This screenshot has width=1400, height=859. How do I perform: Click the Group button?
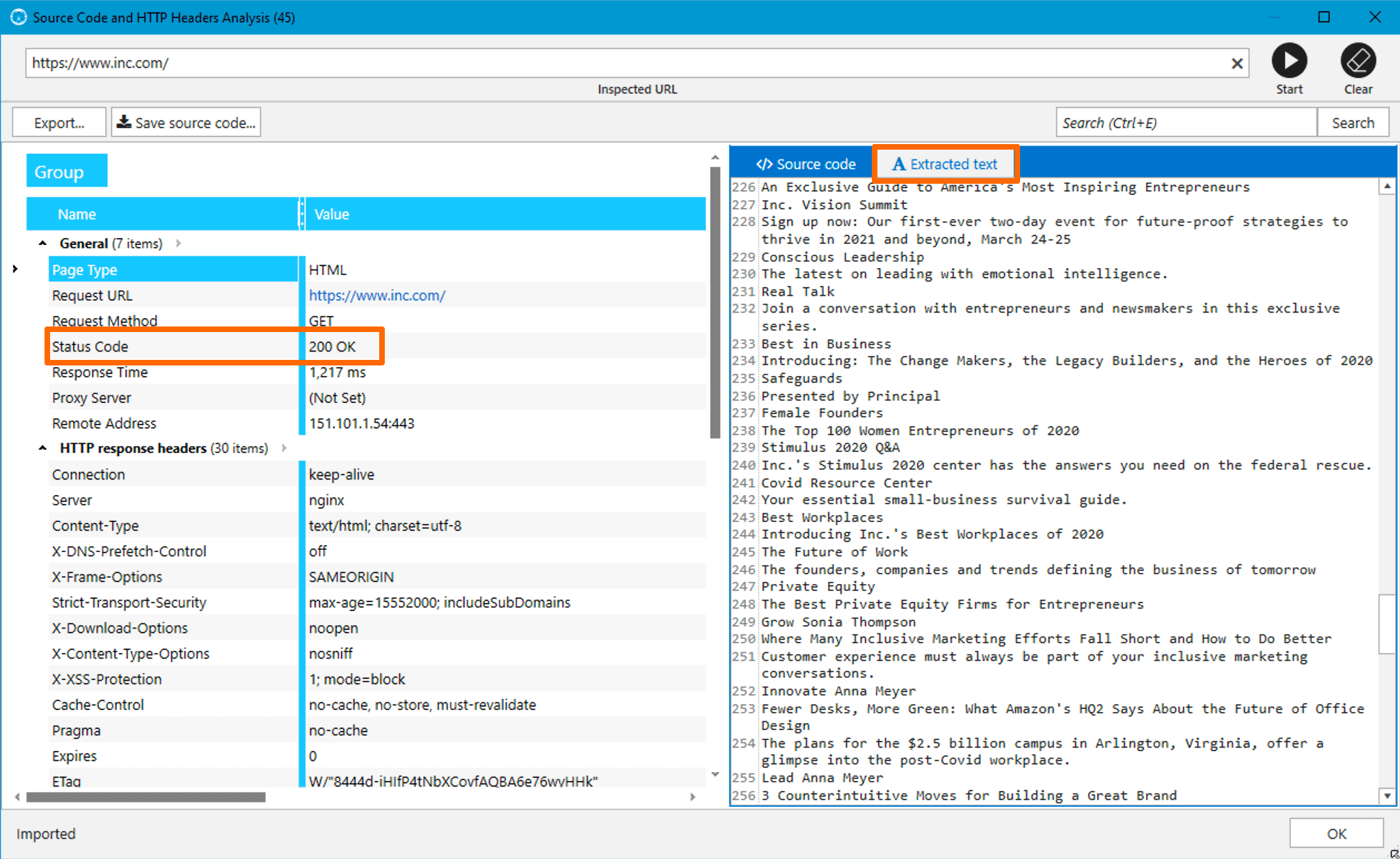pyautogui.click(x=67, y=171)
